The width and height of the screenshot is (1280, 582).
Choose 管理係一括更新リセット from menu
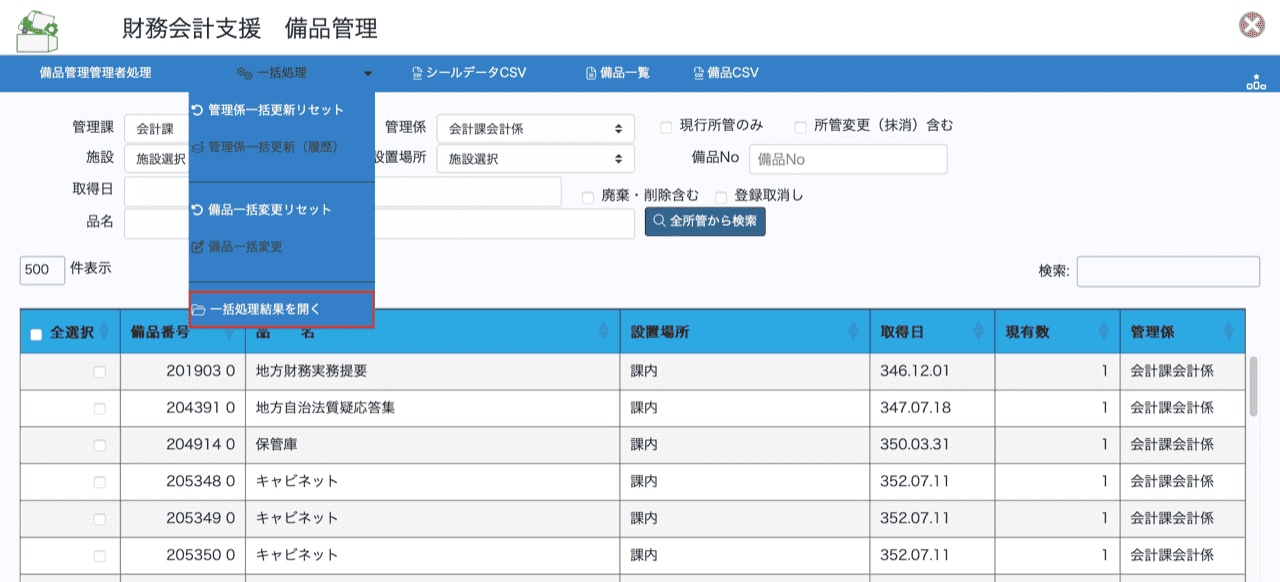click(x=275, y=110)
